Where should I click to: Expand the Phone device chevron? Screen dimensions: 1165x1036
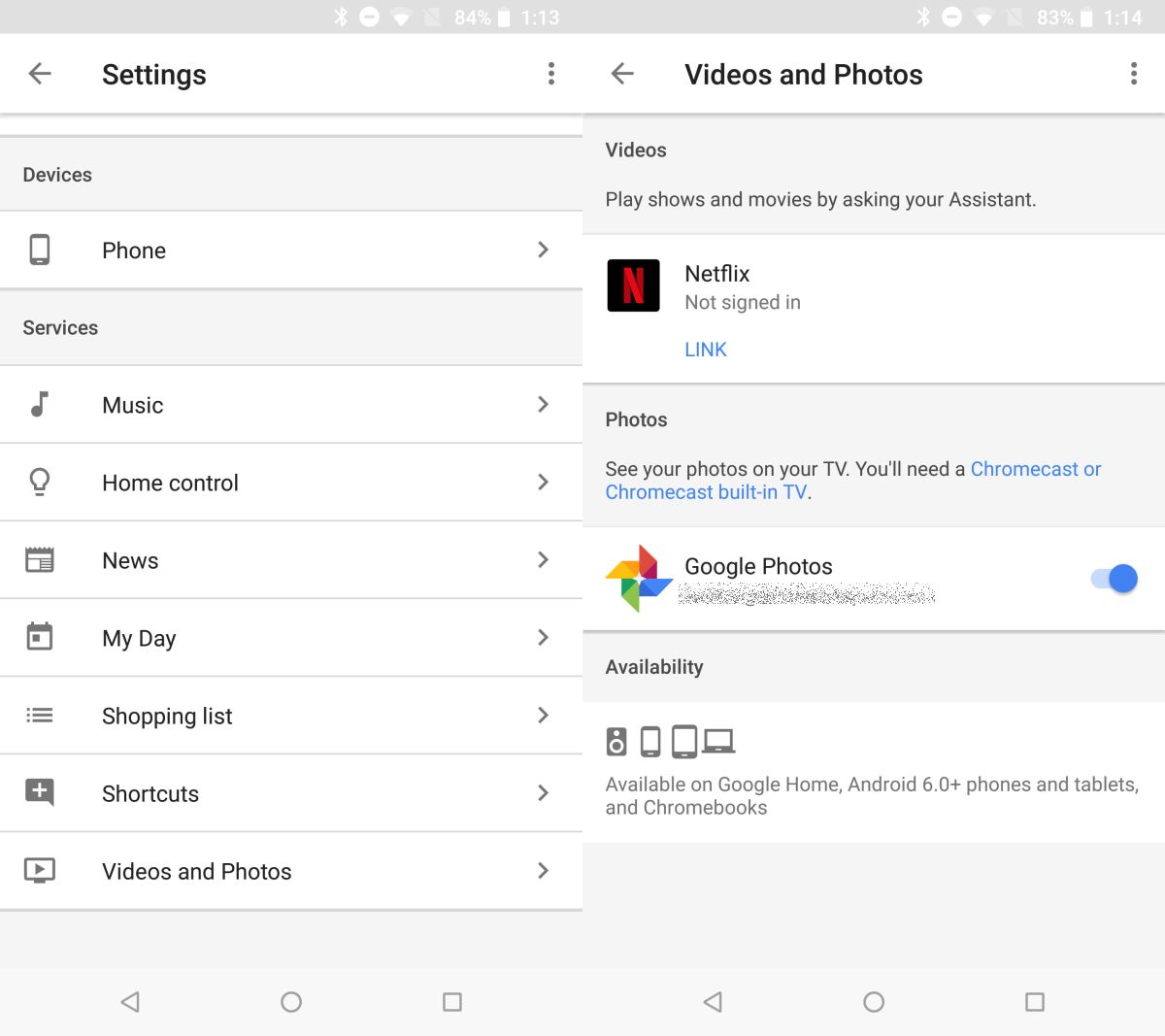tap(543, 250)
